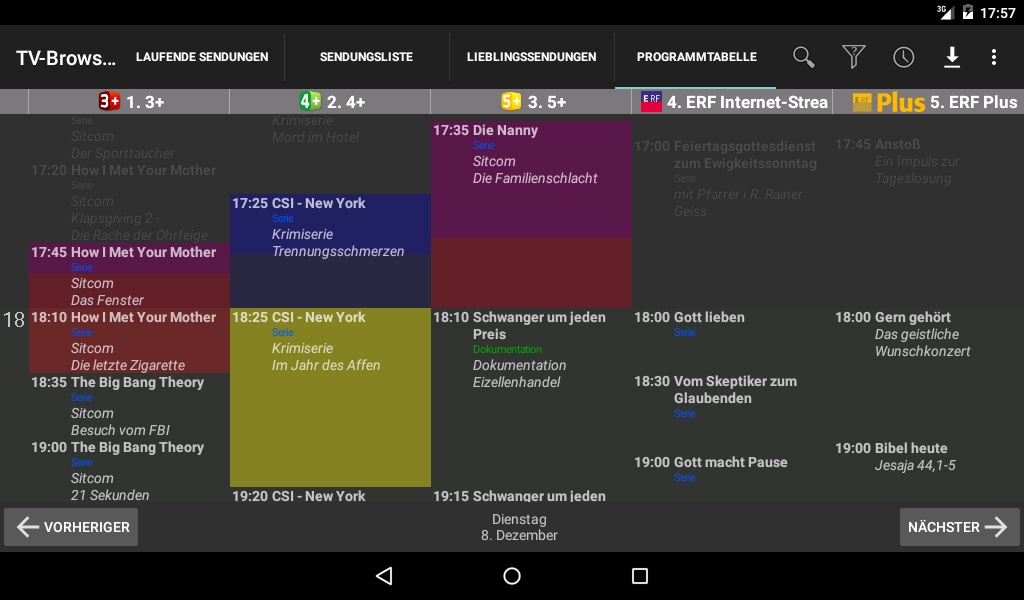This screenshot has width=1024, height=600.
Task: Switch to Laufende Sendungen tab
Action: (x=202, y=57)
